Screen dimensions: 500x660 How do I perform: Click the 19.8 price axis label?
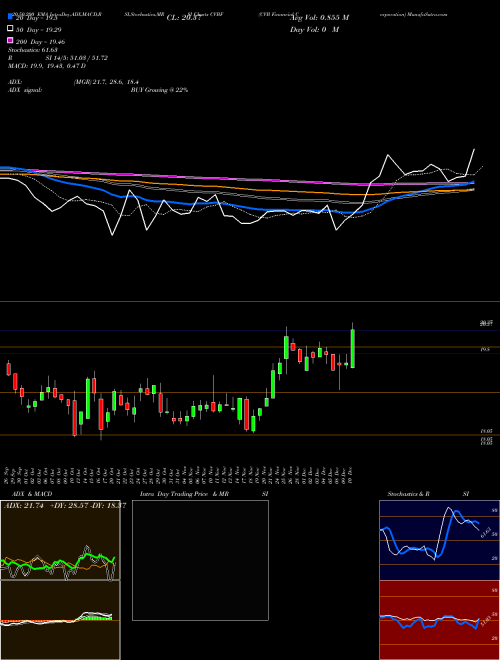point(485,349)
